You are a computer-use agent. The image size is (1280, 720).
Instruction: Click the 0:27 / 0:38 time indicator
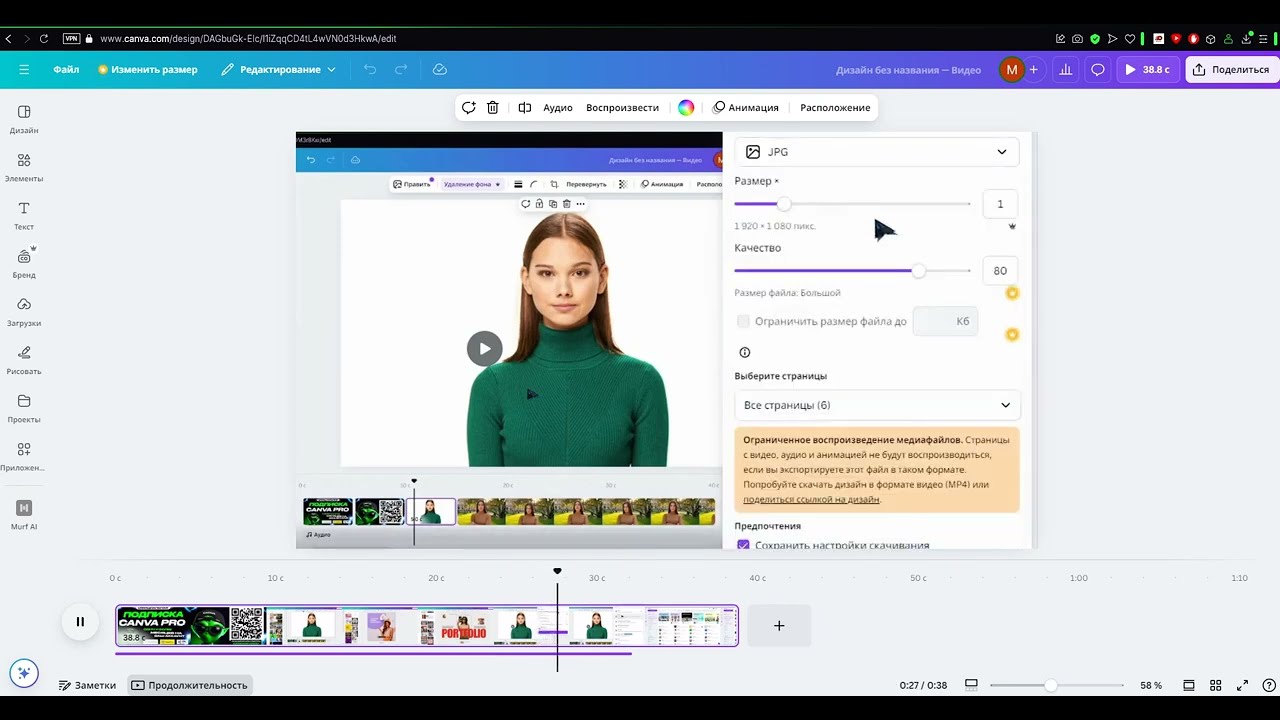pyautogui.click(x=923, y=685)
